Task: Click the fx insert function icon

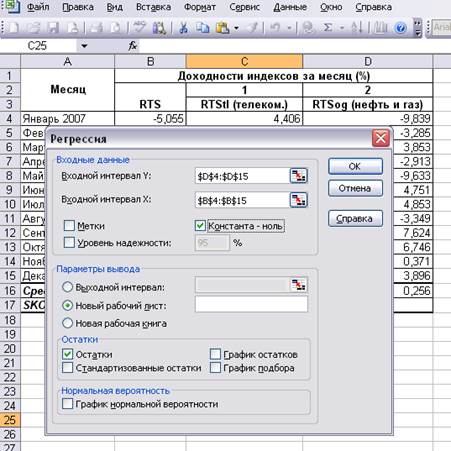Action: [132, 46]
